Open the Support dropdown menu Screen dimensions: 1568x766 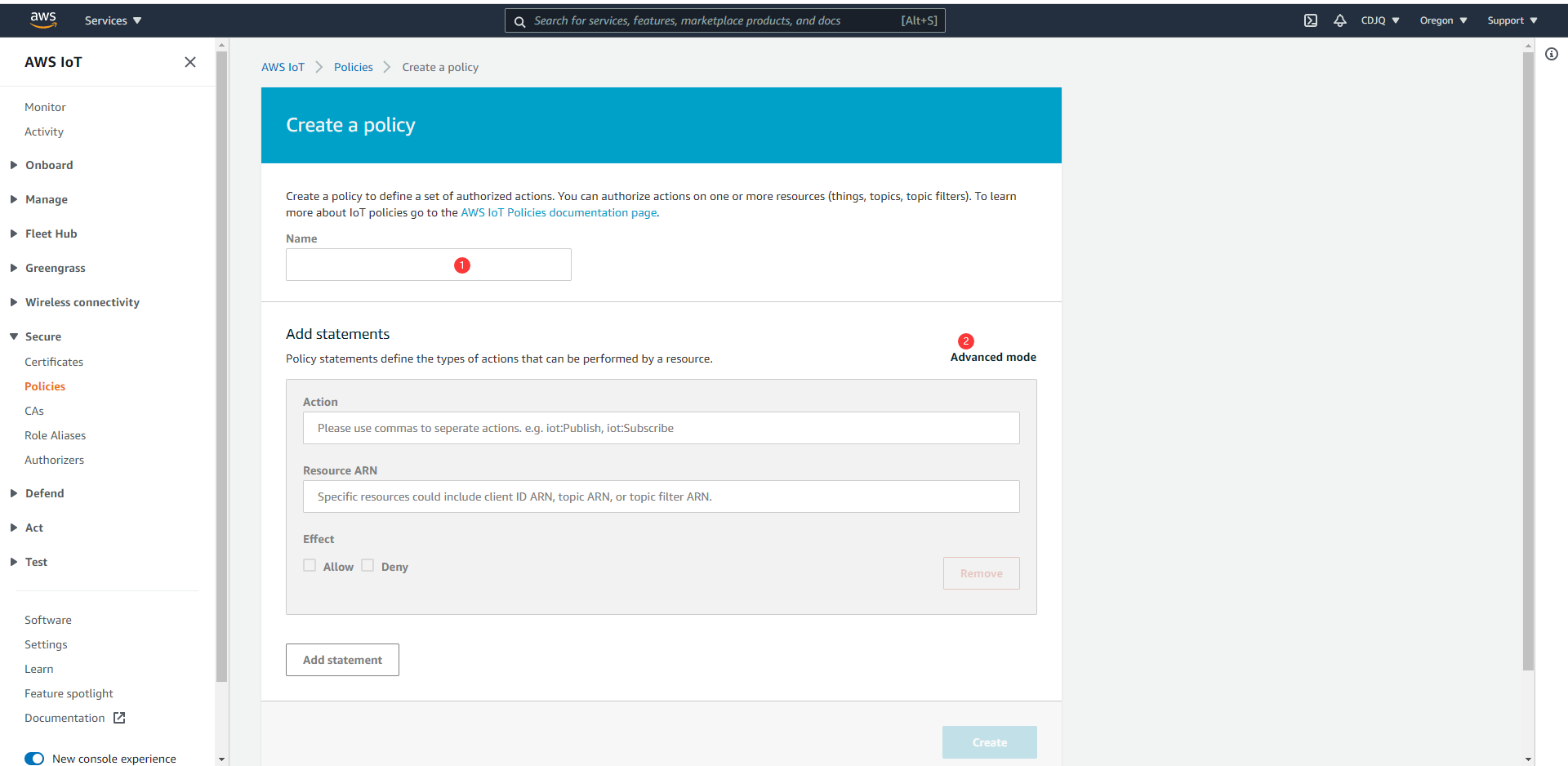(1512, 20)
